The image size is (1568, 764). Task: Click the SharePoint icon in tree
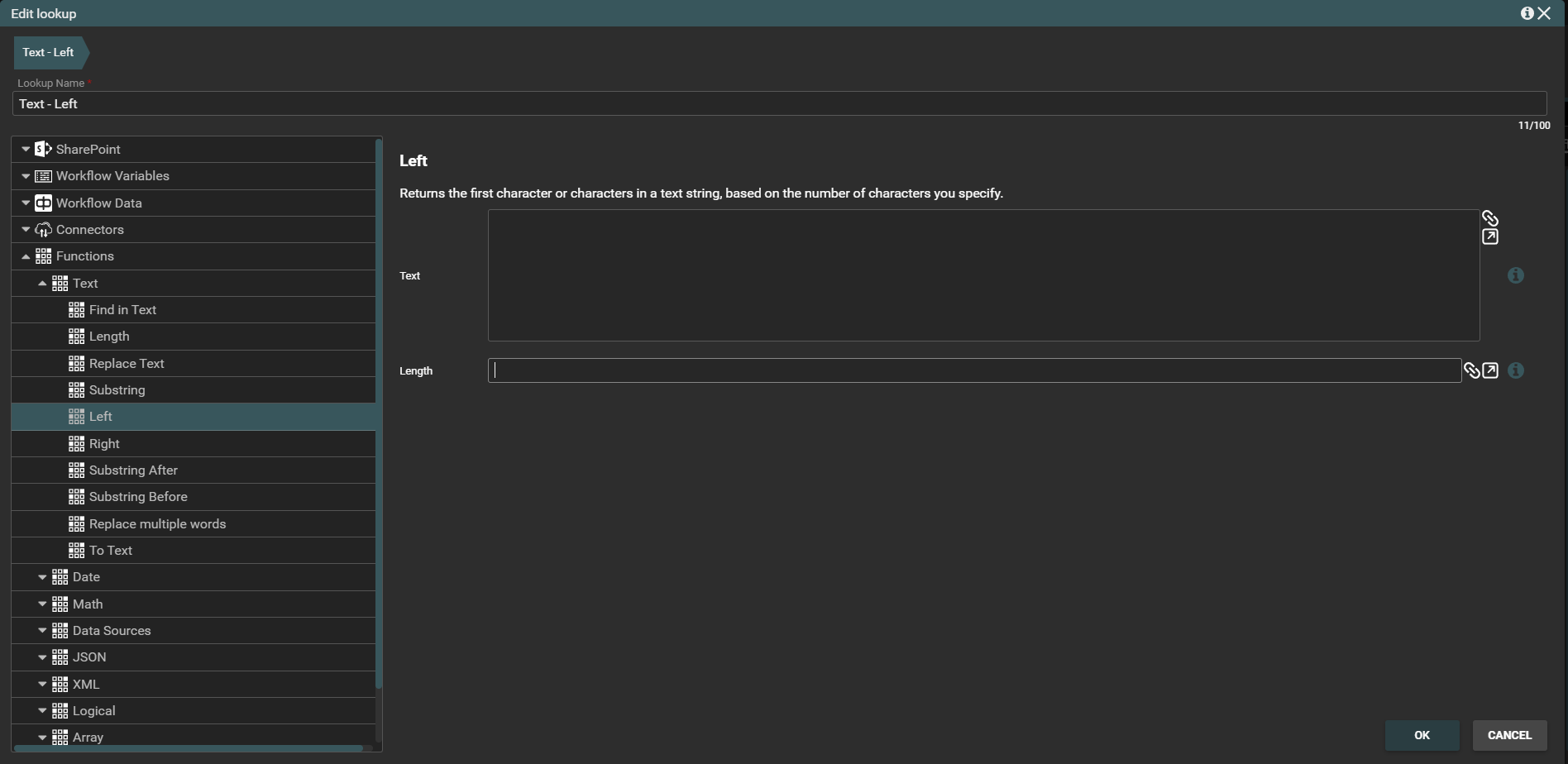tap(43, 149)
